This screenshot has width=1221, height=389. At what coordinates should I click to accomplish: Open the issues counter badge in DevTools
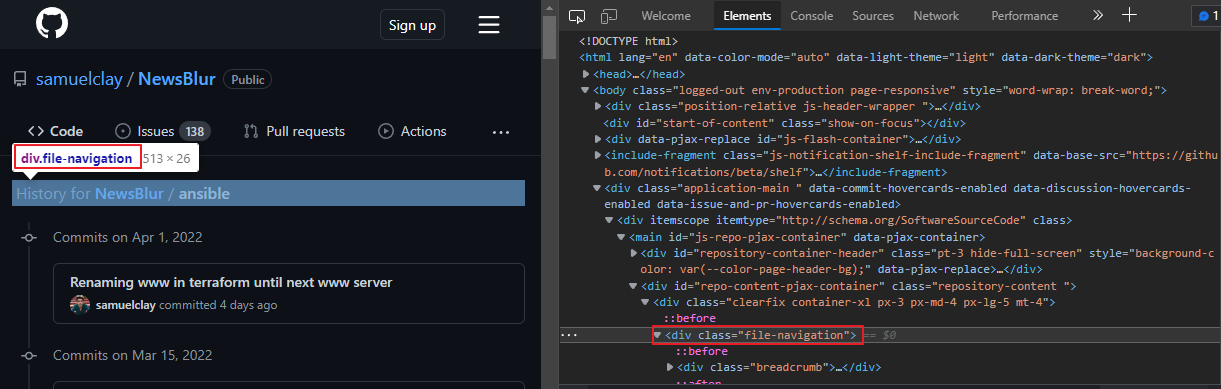click(x=1206, y=16)
